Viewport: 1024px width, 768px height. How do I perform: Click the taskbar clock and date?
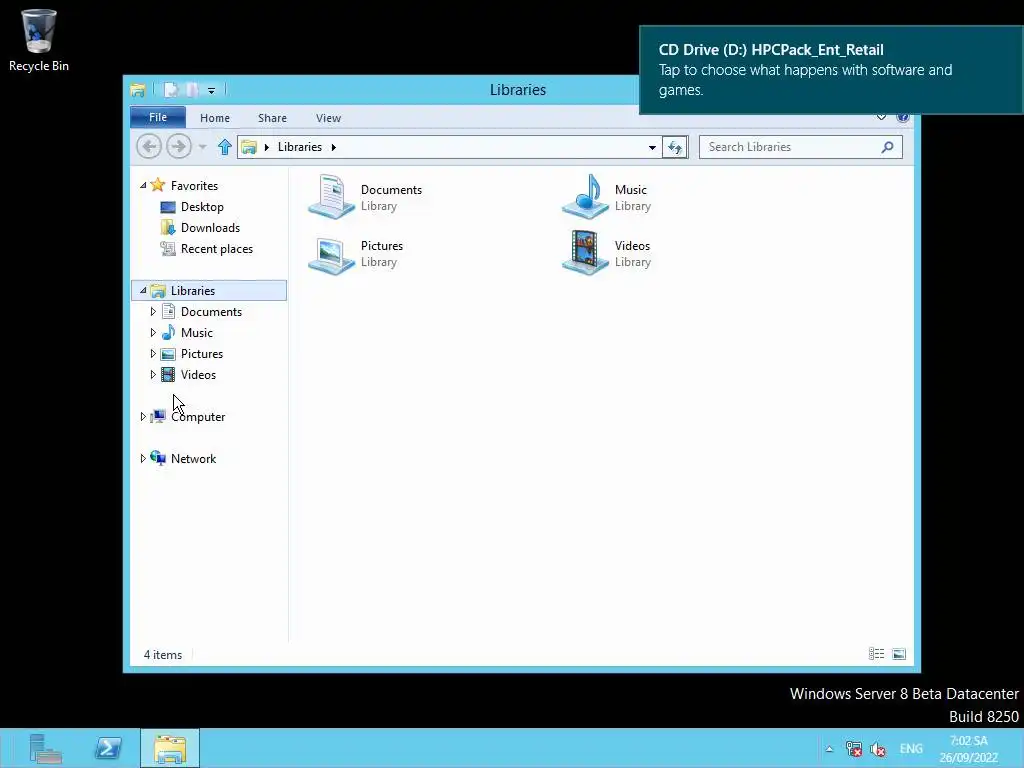pyautogui.click(x=968, y=749)
